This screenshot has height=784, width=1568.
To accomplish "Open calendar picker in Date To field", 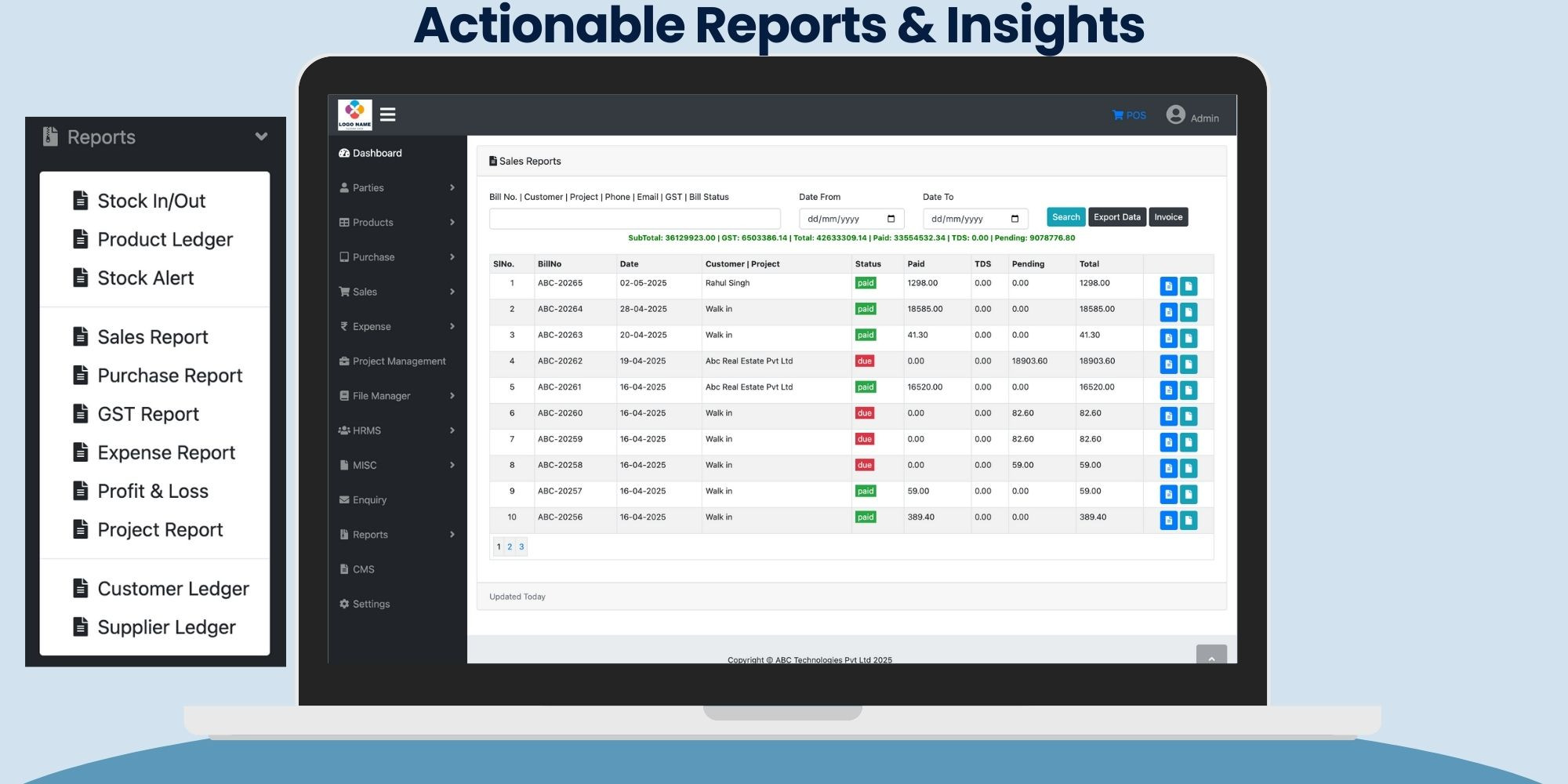I will 1014,219.
